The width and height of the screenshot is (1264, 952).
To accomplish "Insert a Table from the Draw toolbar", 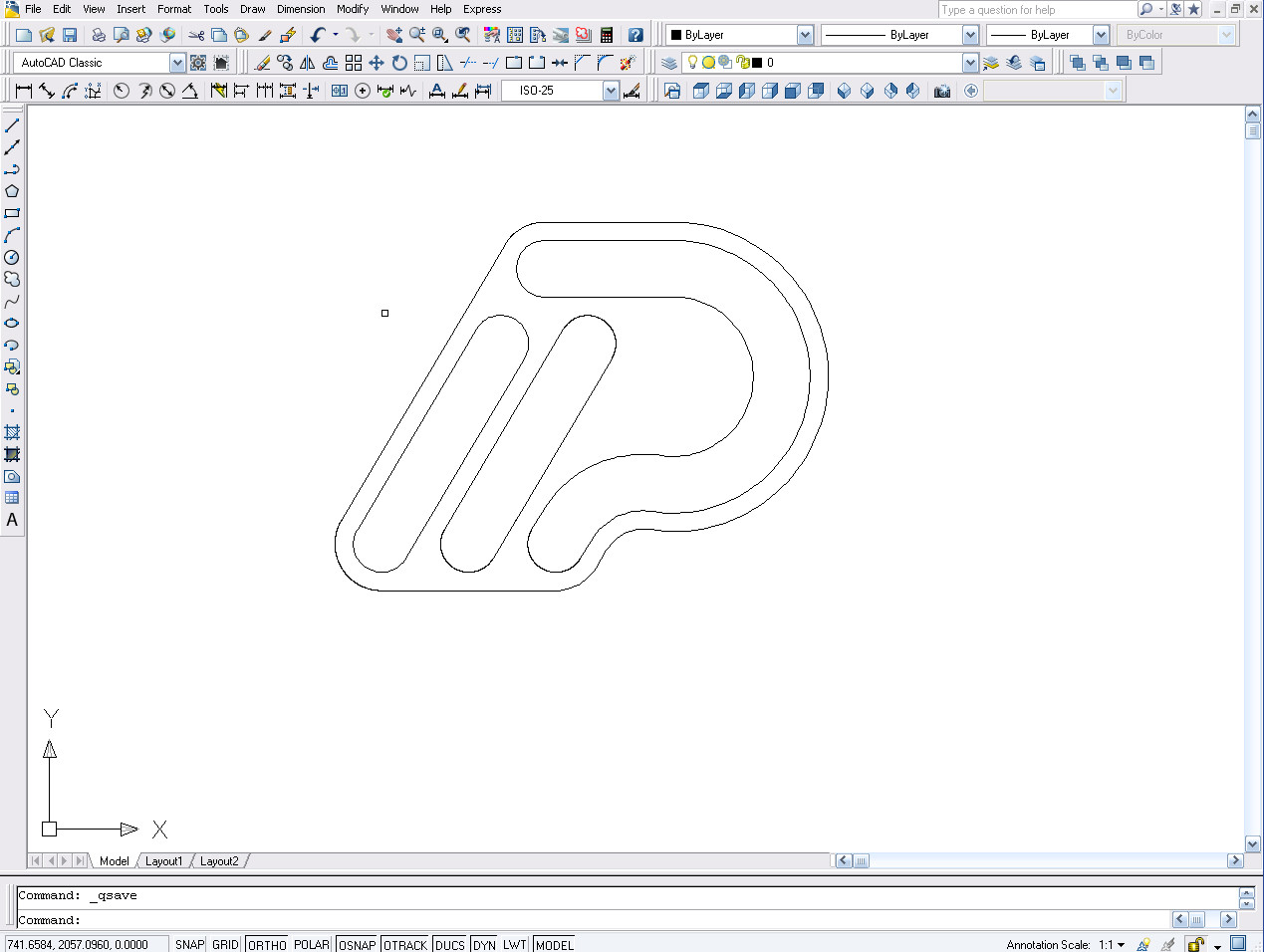I will tap(12, 498).
